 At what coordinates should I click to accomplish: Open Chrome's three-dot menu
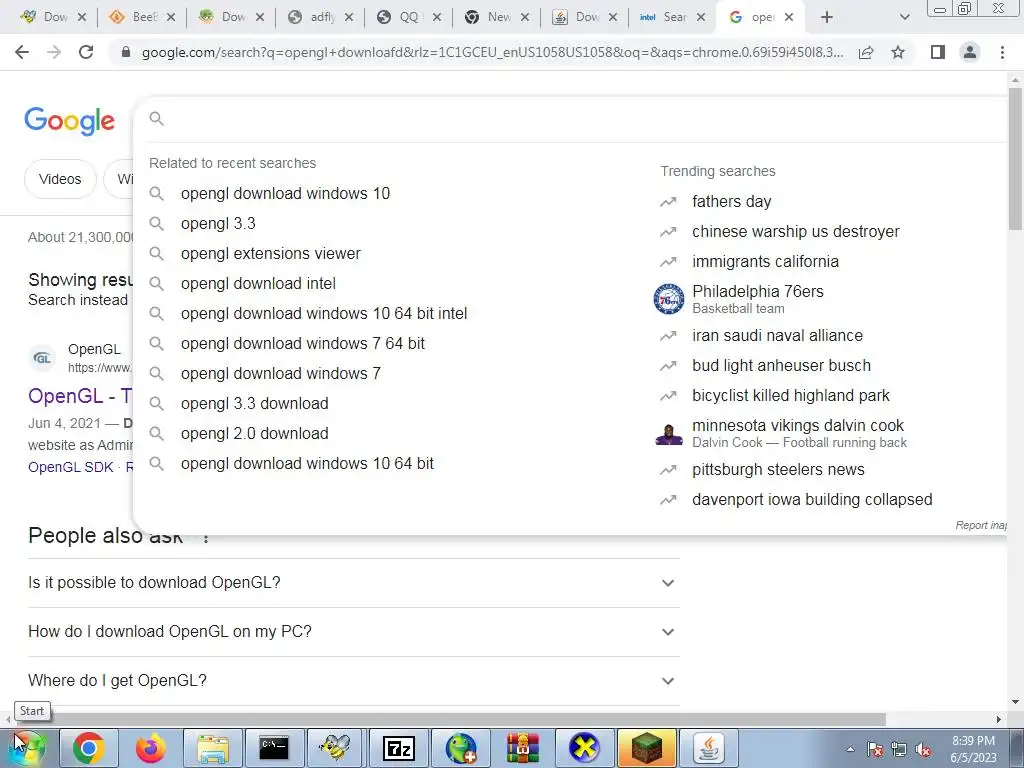coord(1002,52)
